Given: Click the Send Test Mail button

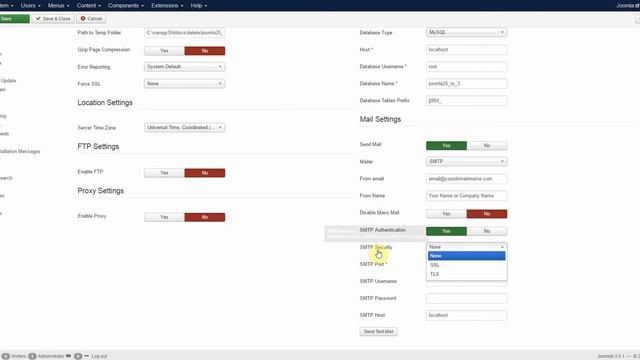Looking at the screenshot, I should (378, 331).
